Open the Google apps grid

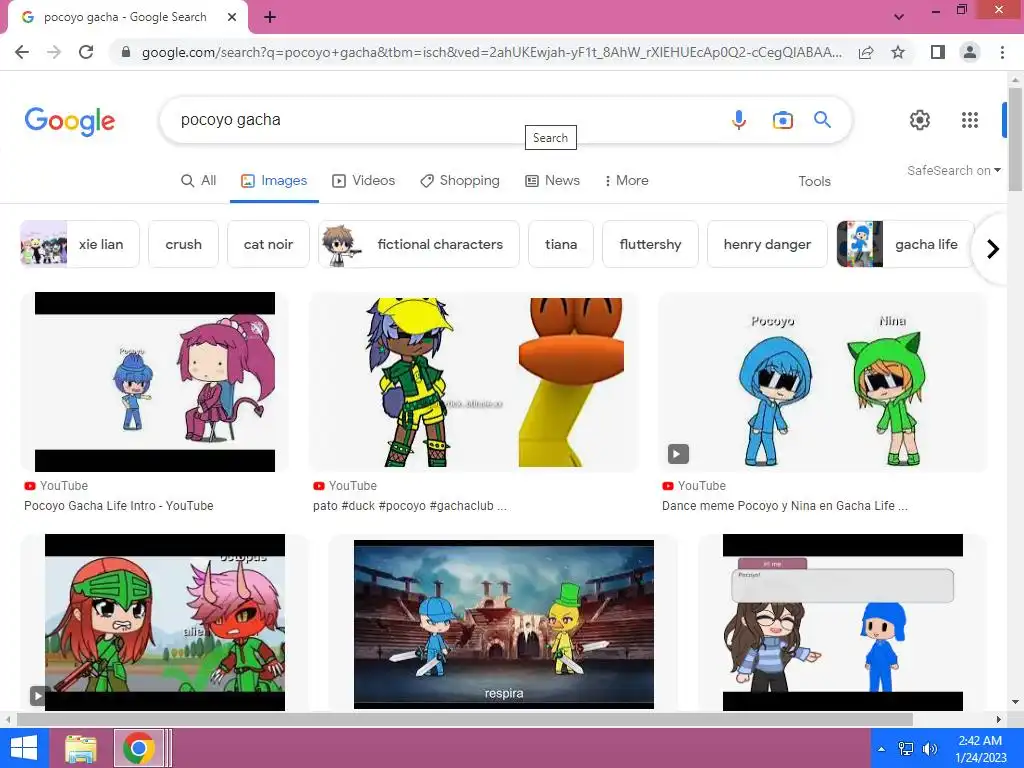[970, 120]
